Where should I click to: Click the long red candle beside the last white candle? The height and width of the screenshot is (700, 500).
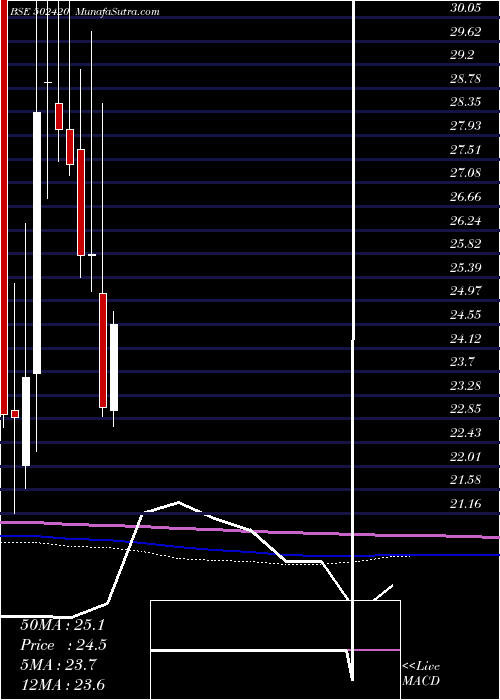pyautogui.click(x=103, y=350)
